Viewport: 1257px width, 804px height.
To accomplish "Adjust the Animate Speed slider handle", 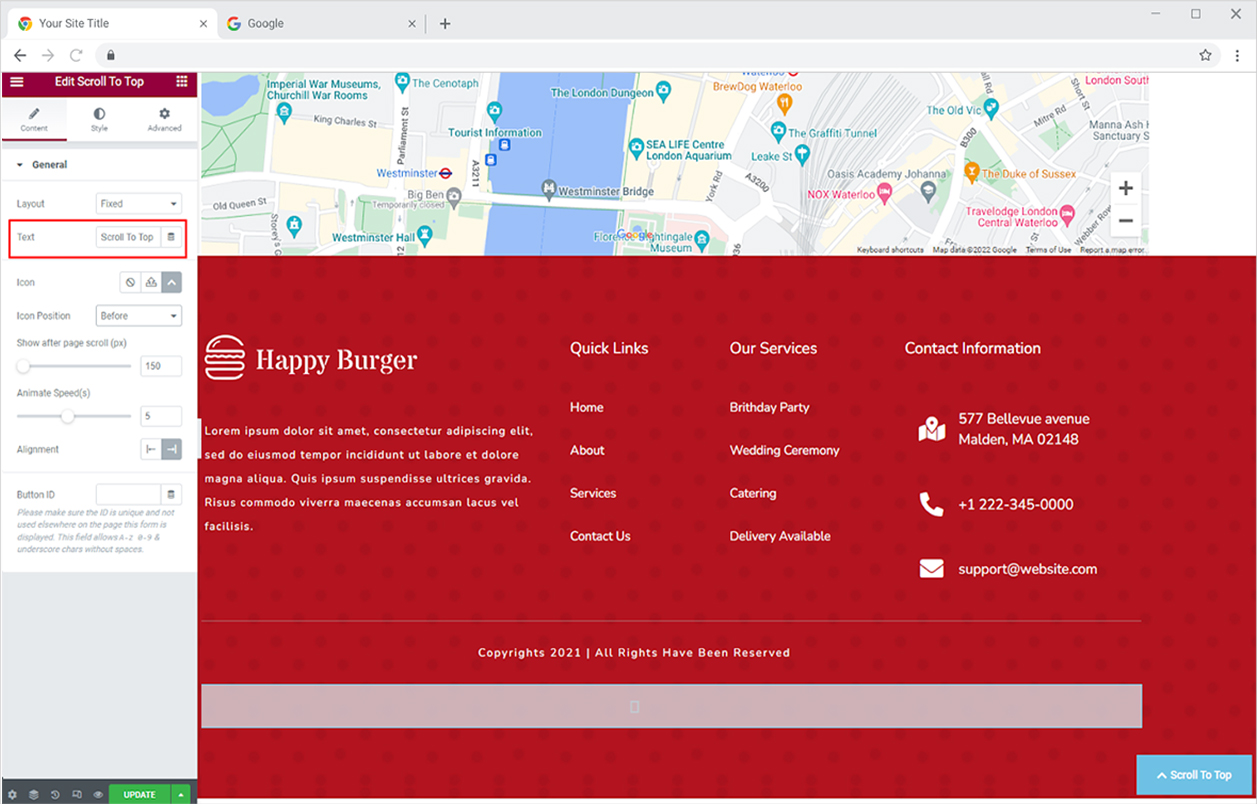I will tap(68, 416).
